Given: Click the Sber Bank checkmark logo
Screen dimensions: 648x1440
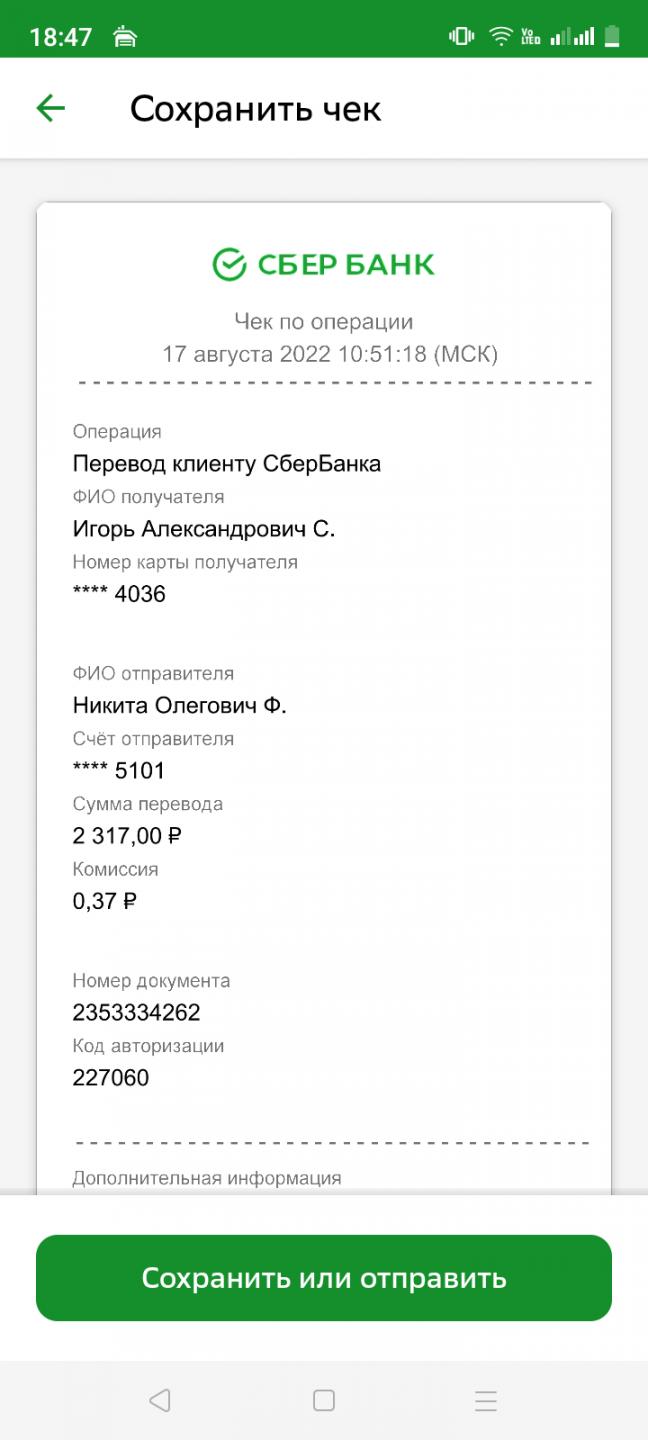Looking at the screenshot, I should (229, 265).
